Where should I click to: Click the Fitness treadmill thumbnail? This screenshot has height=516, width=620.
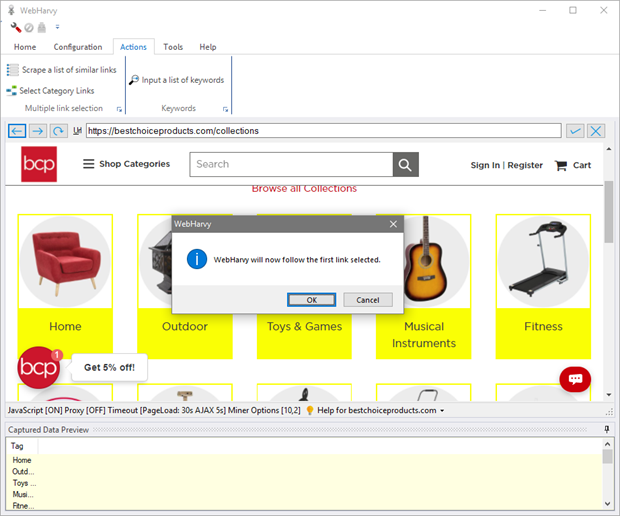coord(543,260)
